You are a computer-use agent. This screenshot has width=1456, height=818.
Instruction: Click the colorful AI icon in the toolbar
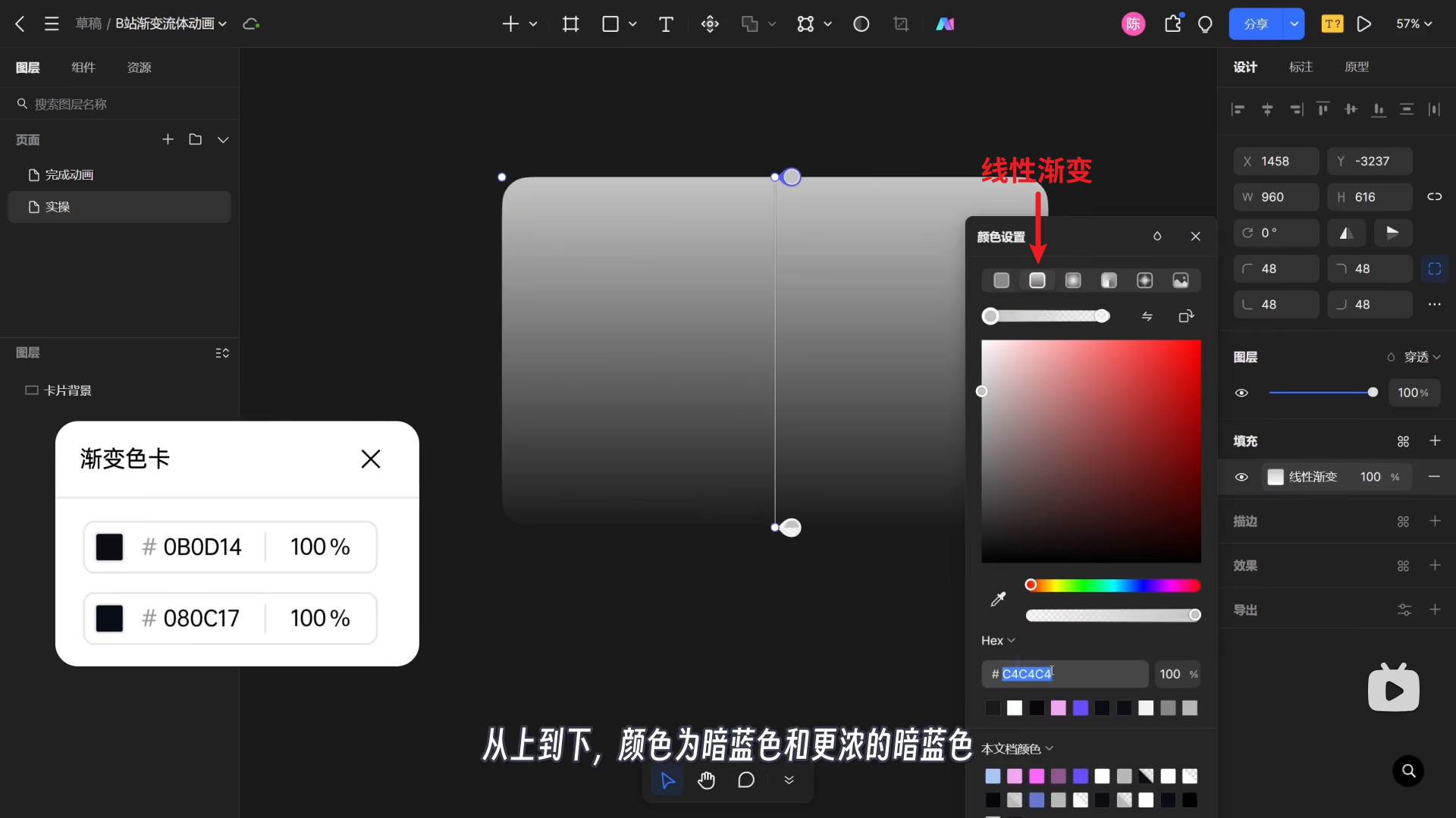[x=945, y=24]
